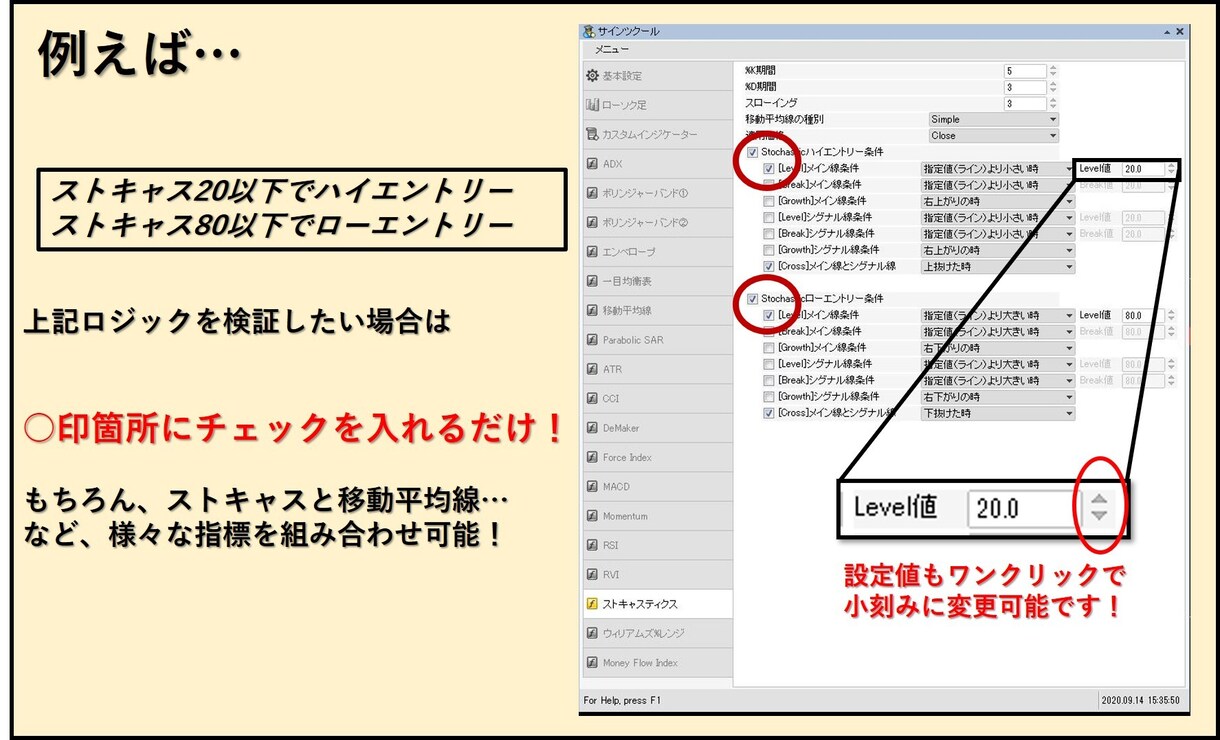Click the サインツクール app icon in title bar
The height and width of the screenshot is (740, 1220).
589,31
